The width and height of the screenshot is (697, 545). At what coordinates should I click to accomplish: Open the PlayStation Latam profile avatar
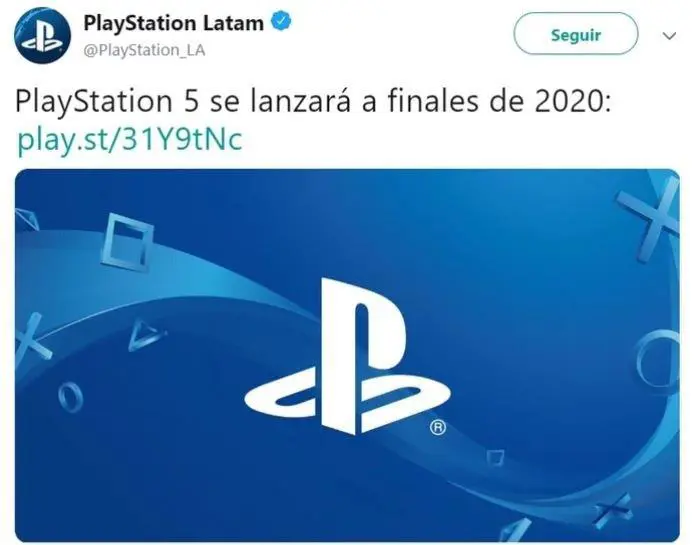(43, 36)
